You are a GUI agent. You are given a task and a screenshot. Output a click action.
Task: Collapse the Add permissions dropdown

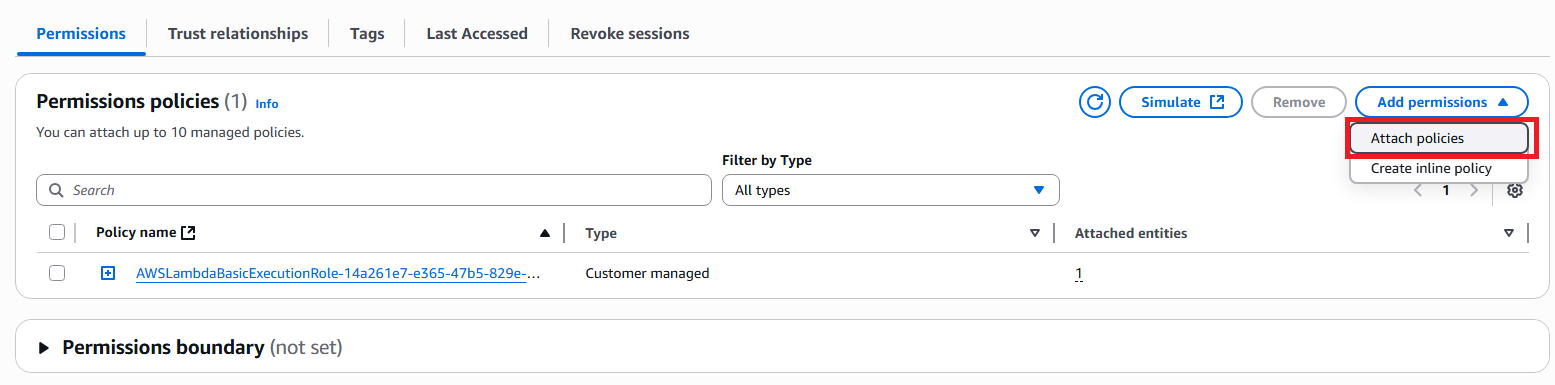point(1441,102)
